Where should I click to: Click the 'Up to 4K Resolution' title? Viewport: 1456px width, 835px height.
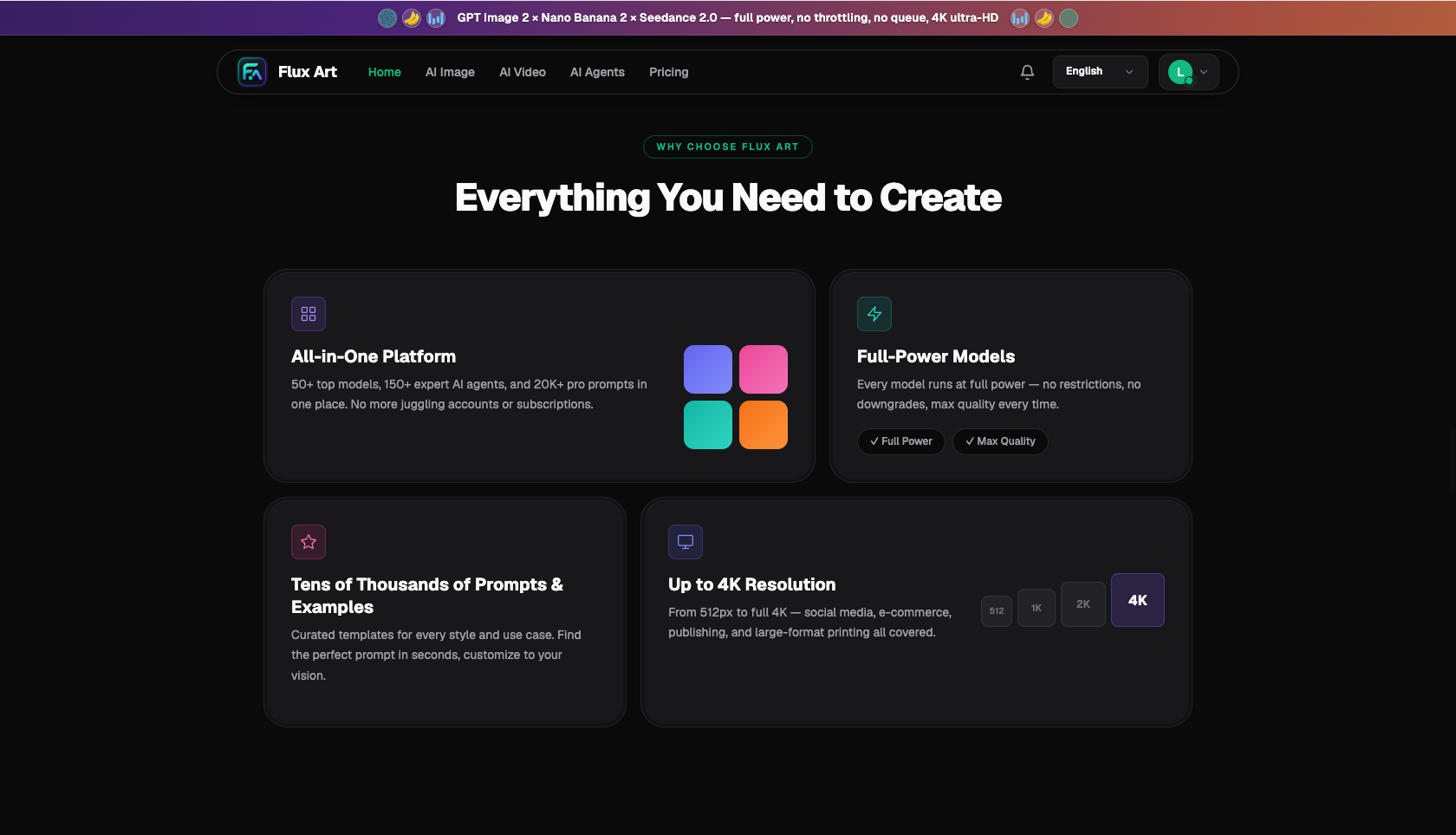pos(752,584)
